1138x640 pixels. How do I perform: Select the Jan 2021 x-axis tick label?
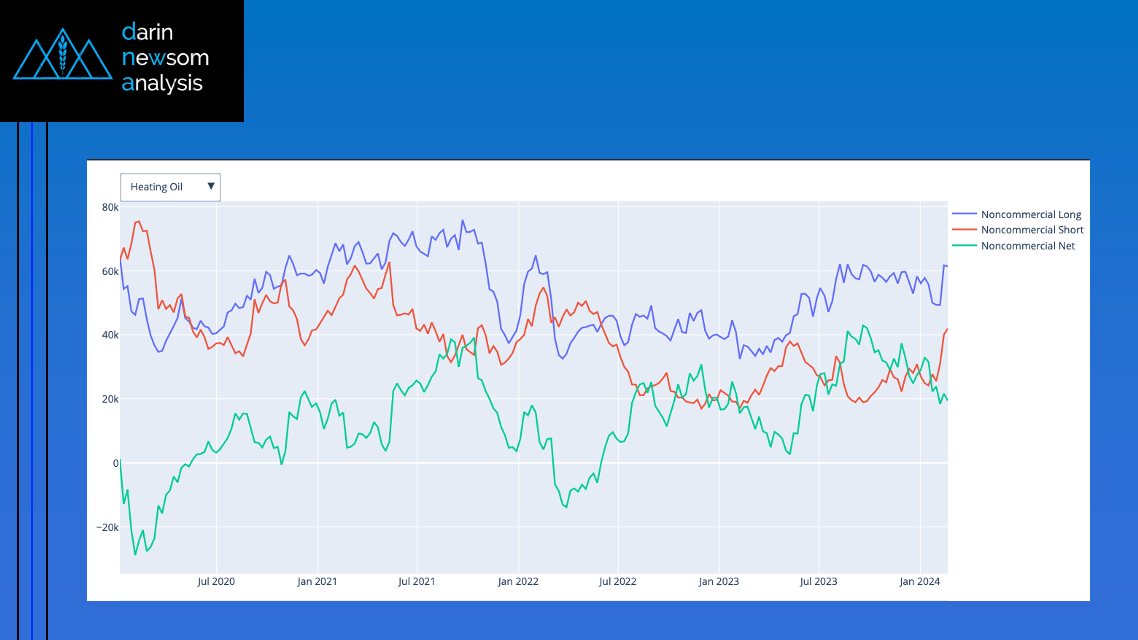317,581
